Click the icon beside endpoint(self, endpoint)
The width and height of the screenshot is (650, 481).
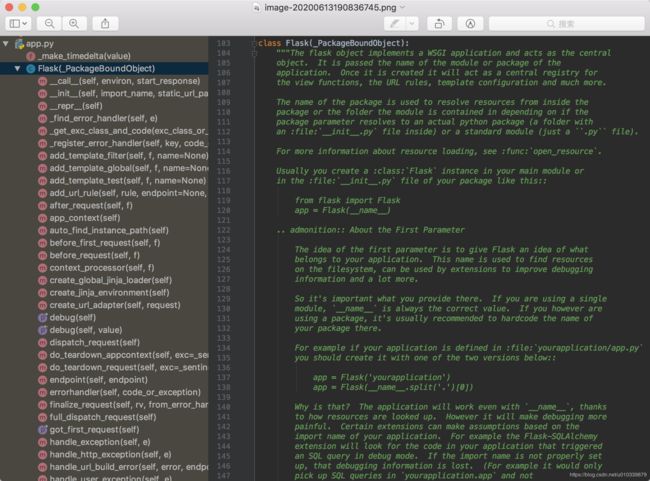(42, 380)
